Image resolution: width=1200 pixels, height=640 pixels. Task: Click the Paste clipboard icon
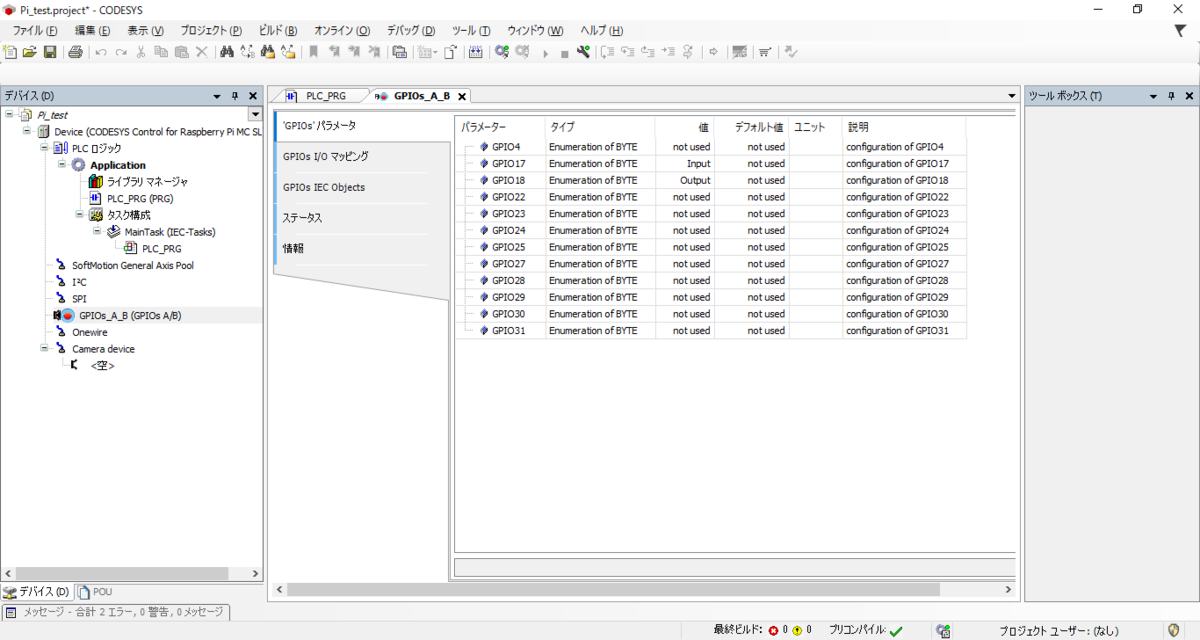tap(181, 52)
